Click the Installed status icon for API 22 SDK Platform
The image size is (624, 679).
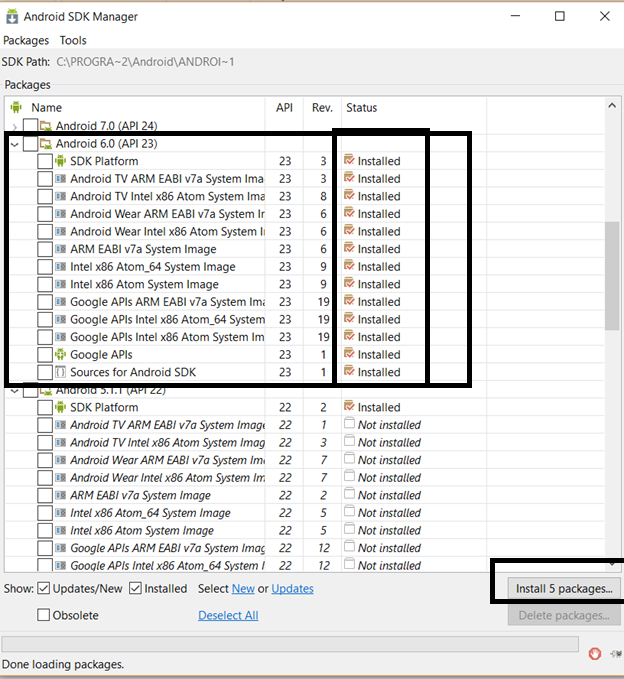pyautogui.click(x=349, y=406)
